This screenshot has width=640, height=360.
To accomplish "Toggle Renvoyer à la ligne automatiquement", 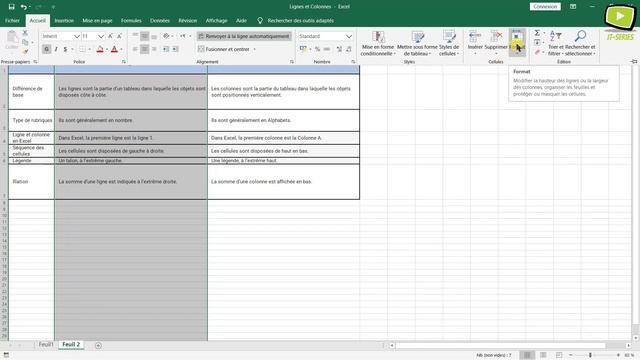I will 244,36.
